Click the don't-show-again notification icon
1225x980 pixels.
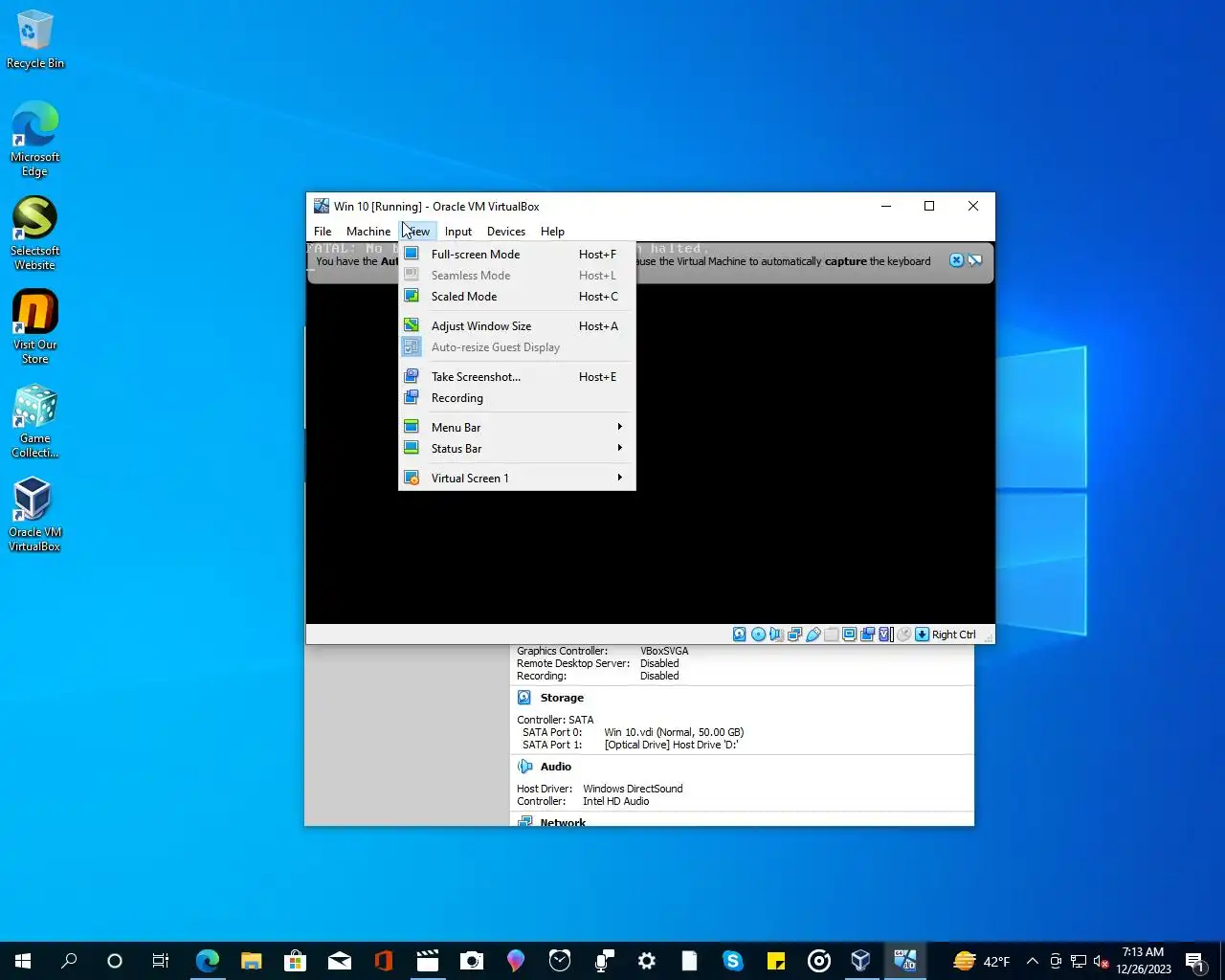click(974, 260)
